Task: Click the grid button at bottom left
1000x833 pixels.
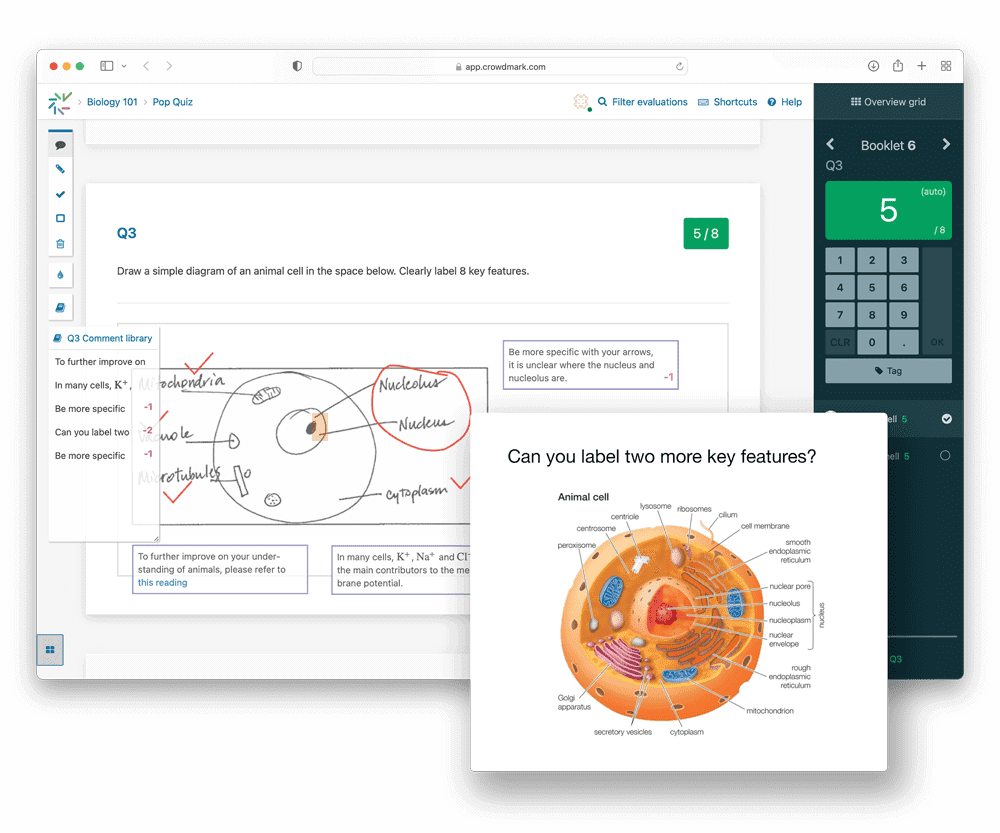Action: pyautogui.click(x=50, y=649)
